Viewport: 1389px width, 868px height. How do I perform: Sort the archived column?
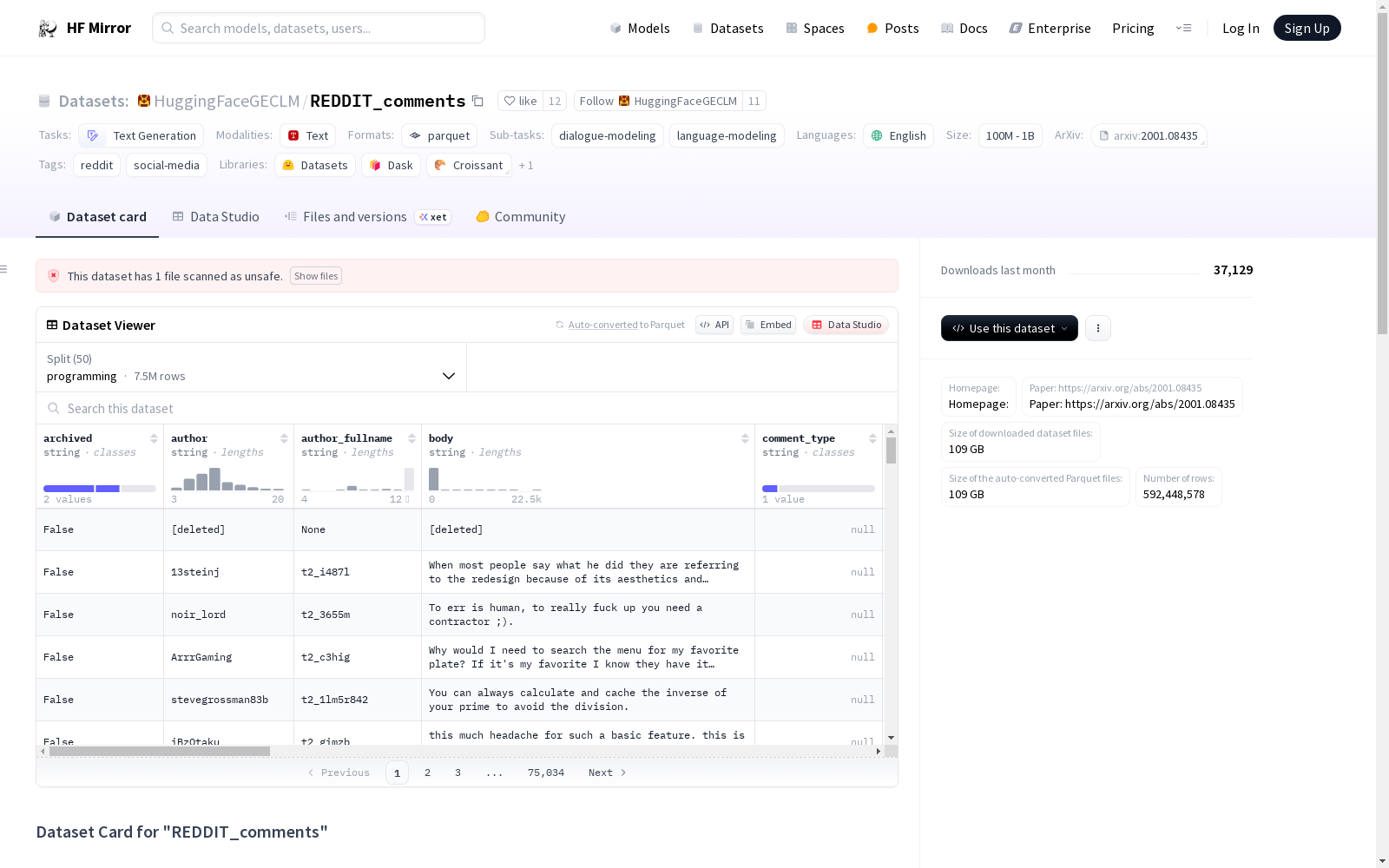[154, 438]
